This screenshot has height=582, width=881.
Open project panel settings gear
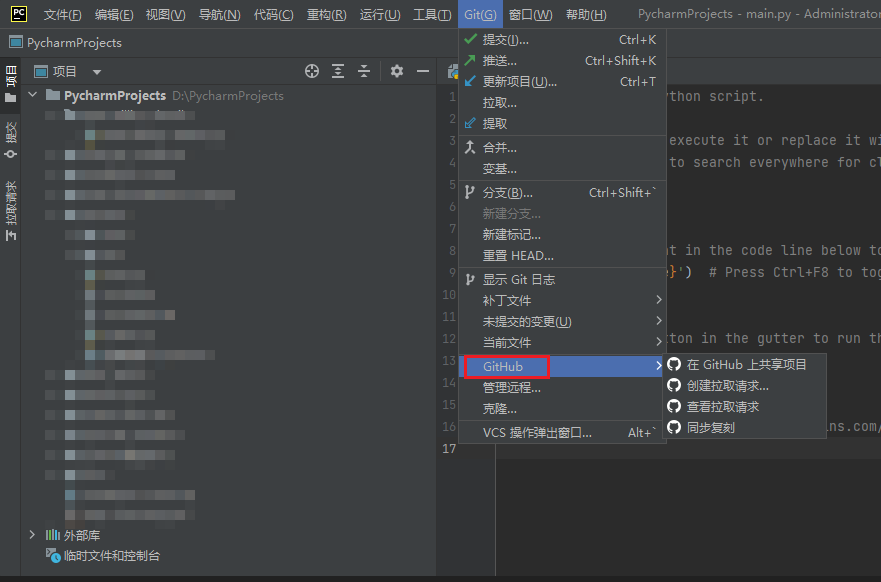(397, 71)
